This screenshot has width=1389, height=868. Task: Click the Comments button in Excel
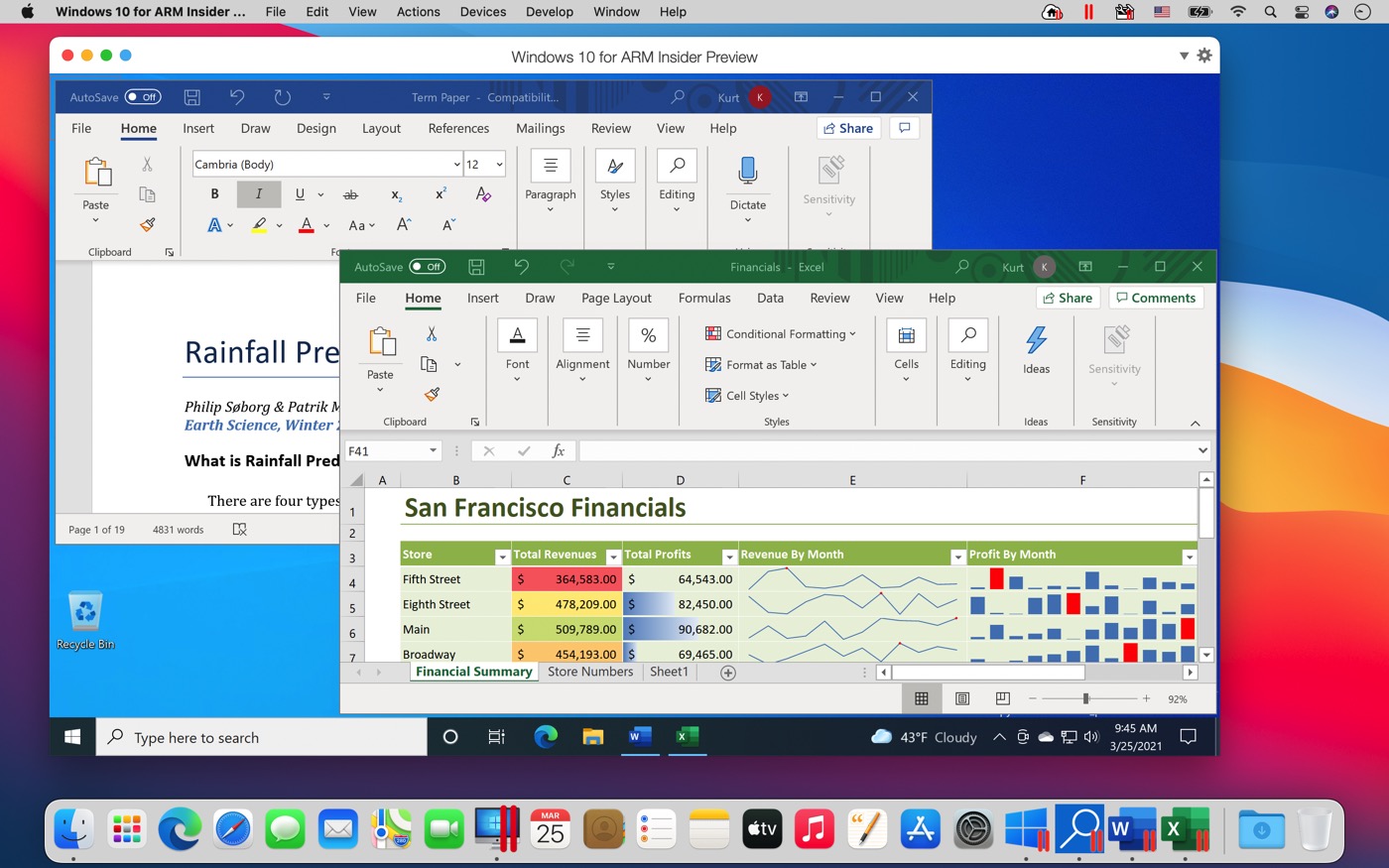click(1156, 298)
